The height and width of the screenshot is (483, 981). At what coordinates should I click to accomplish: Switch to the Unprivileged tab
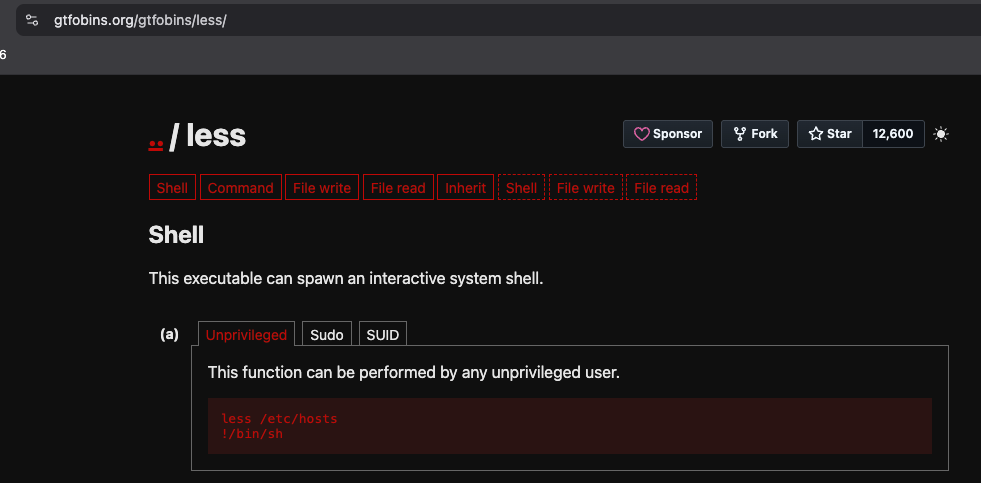click(246, 335)
